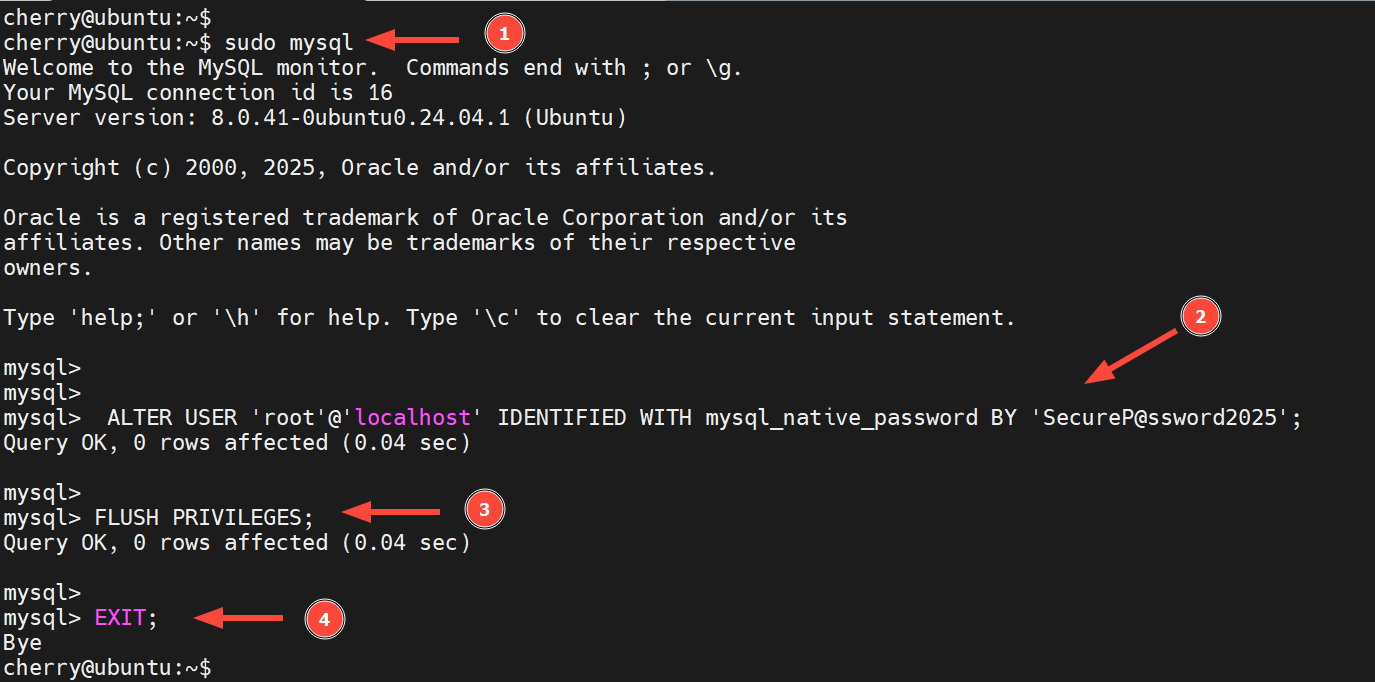This screenshot has height=682, width=1375.
Task: Click the red numbered badge 1
Action: point(504,35)
